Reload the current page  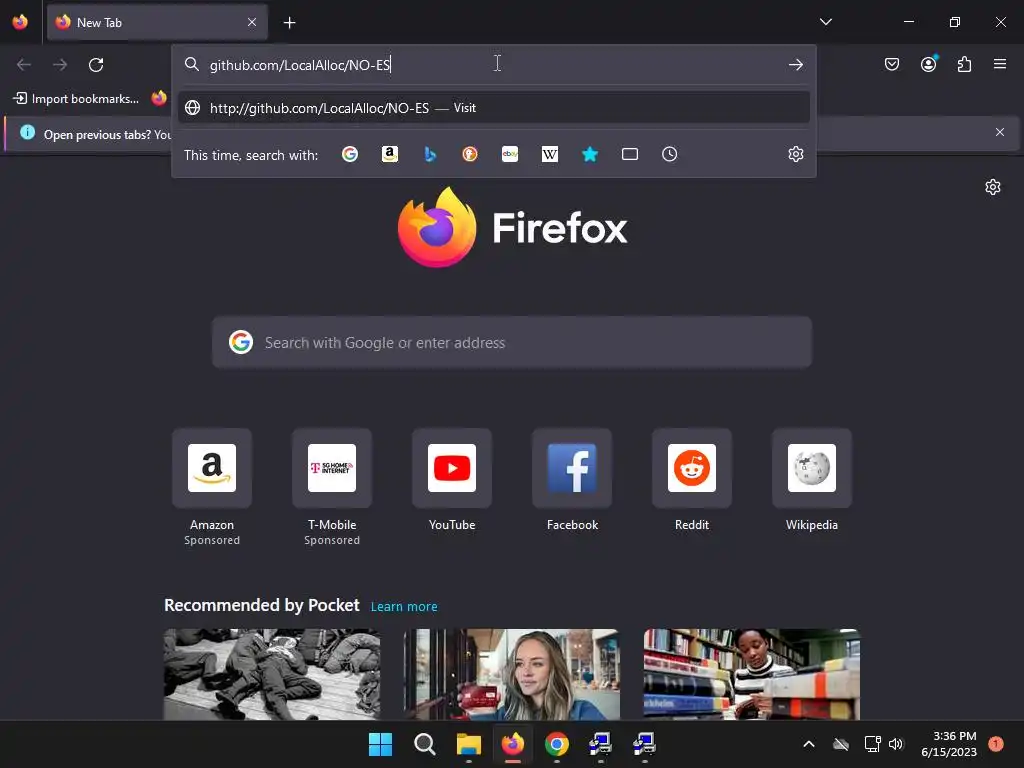96,65
